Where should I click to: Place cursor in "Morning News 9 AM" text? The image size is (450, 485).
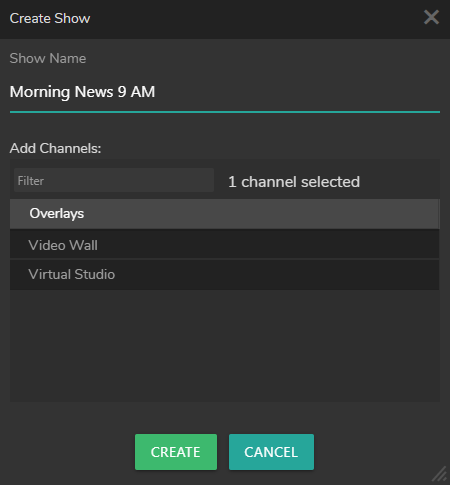pyautogui.click(x=82, y=92)
